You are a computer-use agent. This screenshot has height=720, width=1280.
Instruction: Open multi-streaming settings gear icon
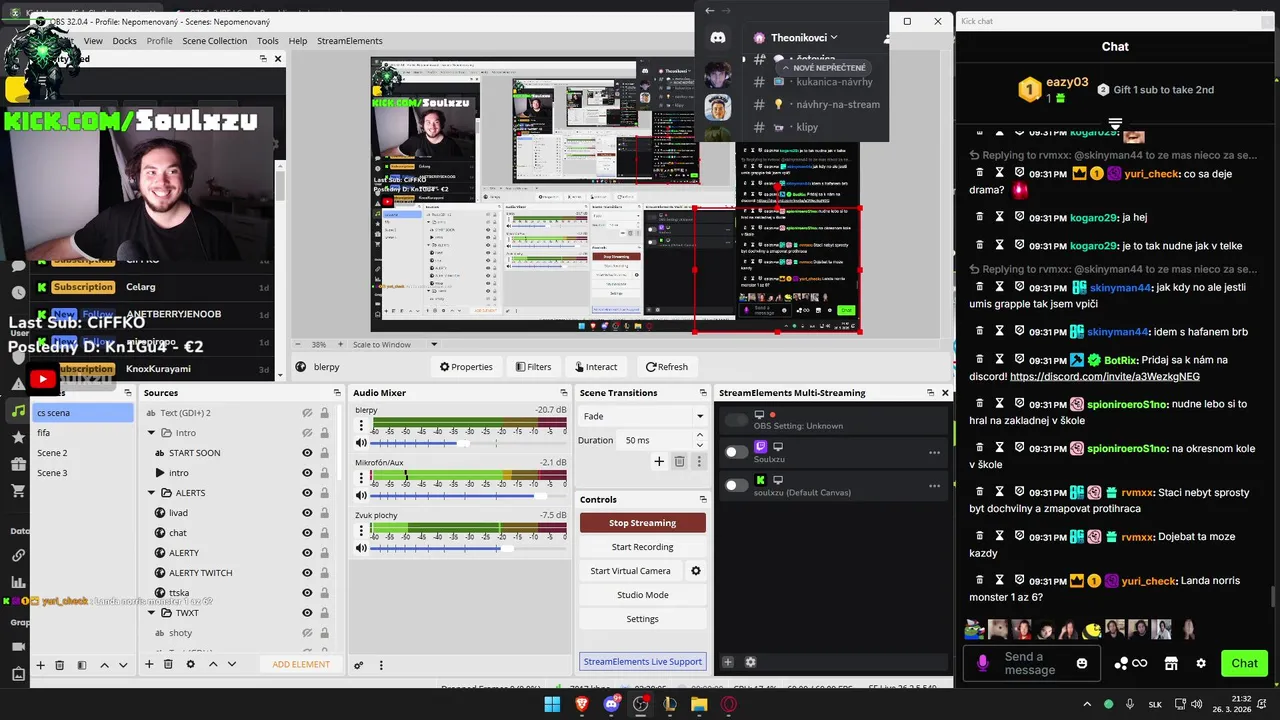(751, 662)
